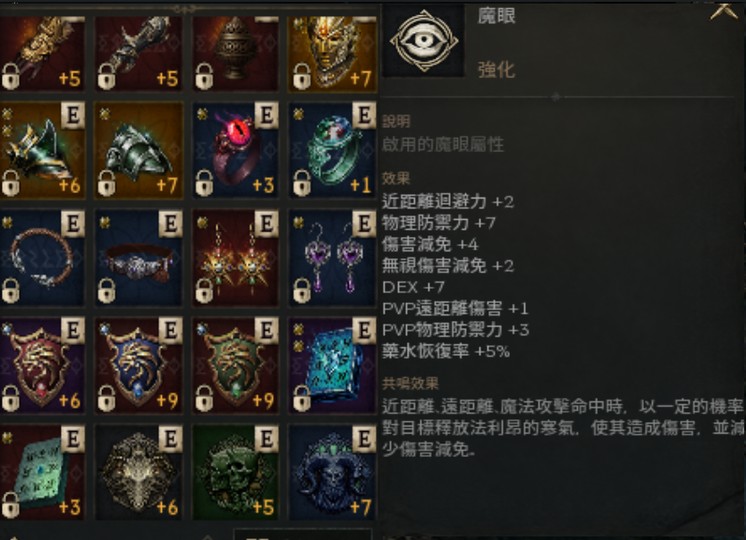Toggle lock on the jeweled belt
Viewport: 746px width, 540px height.
[107, 291]
